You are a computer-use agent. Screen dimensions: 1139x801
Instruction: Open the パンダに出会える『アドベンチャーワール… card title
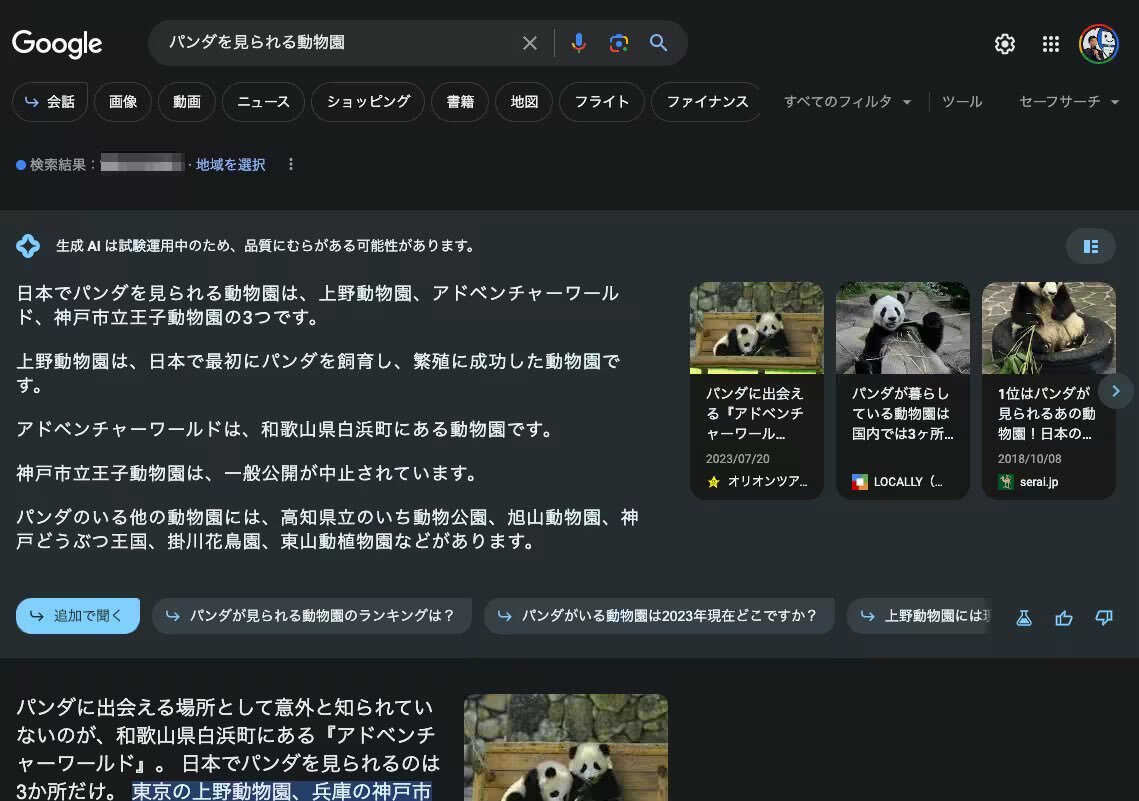coord(755,413)
